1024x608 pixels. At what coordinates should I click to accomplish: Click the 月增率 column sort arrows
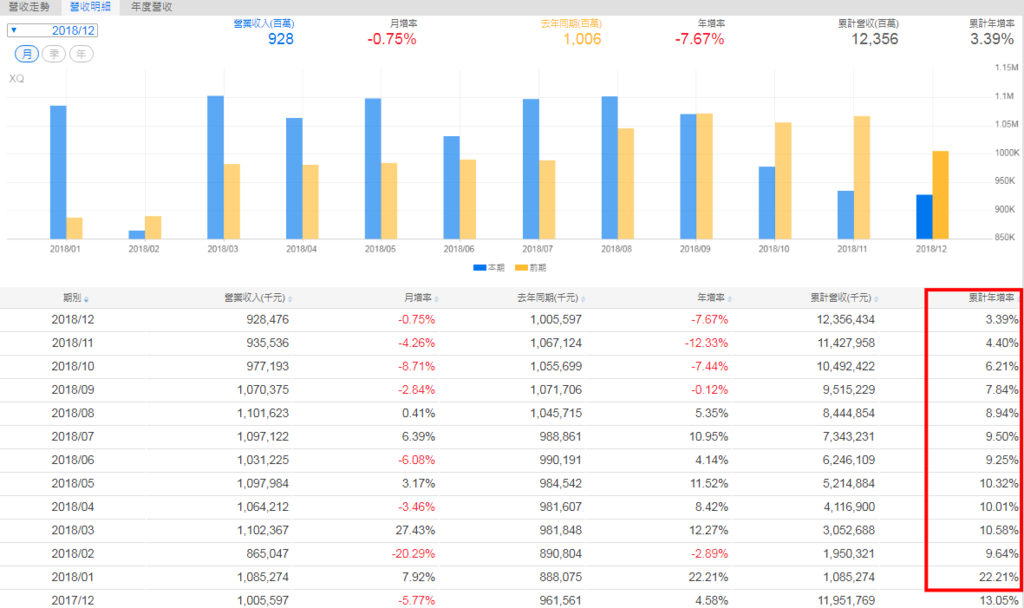point(436,299)
